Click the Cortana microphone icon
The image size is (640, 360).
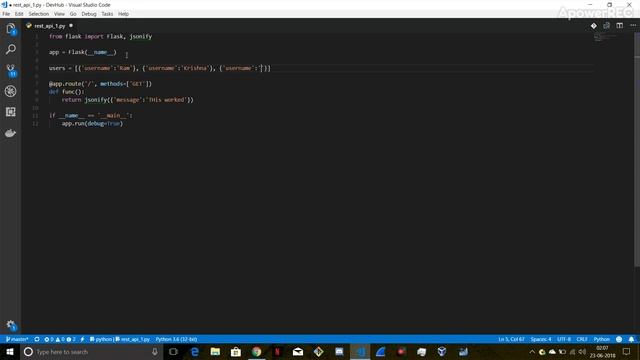click(155, 352)
